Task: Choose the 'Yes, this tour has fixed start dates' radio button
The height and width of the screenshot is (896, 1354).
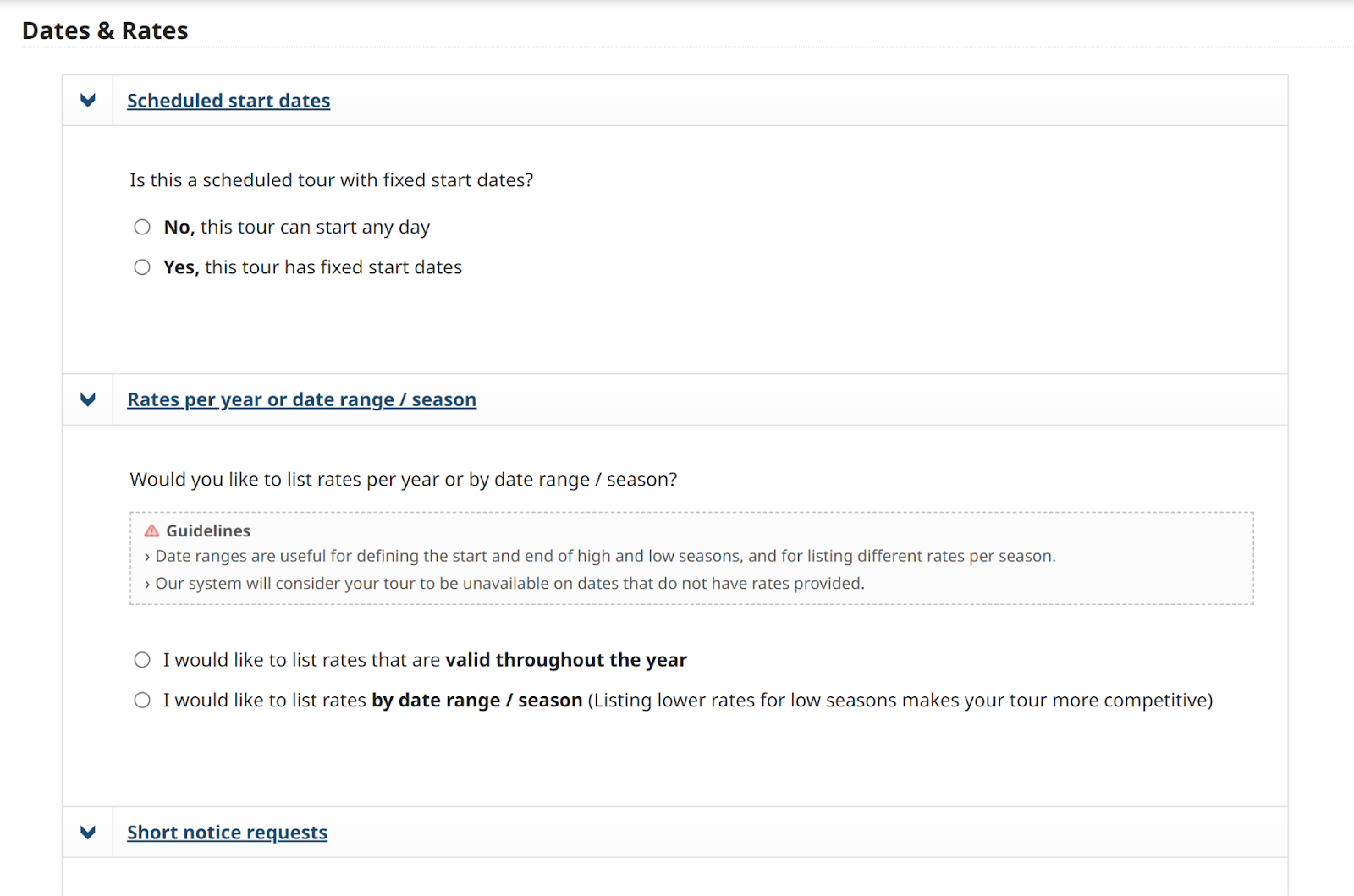Action: click(142, 267)
